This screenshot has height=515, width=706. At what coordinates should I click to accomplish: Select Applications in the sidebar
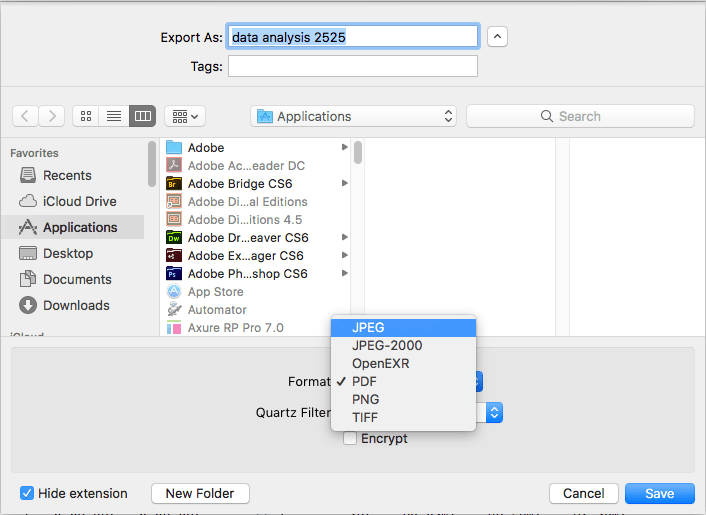[x=73, y=227]
